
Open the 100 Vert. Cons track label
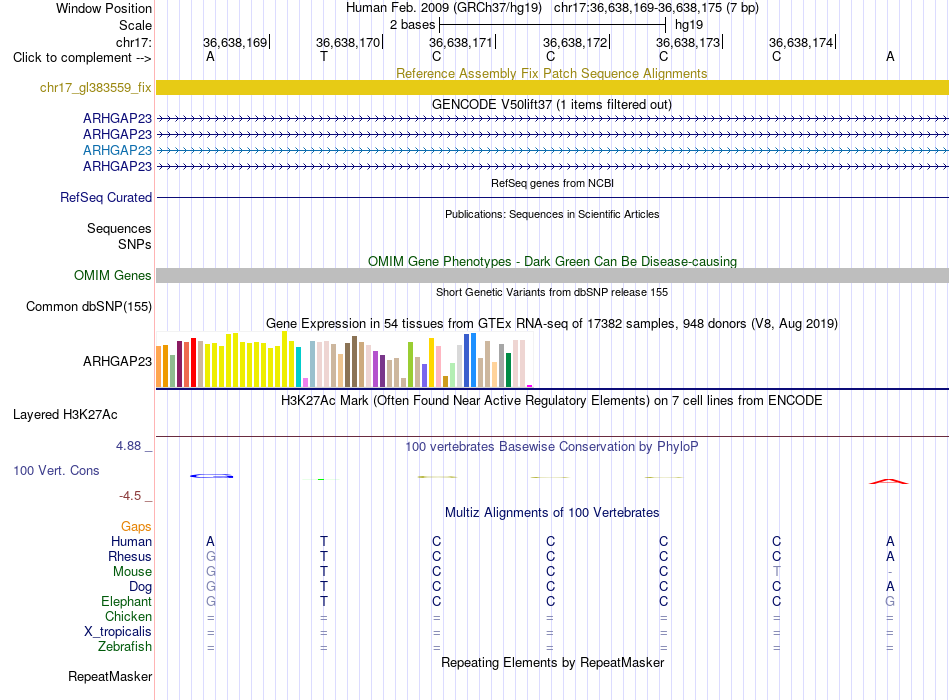tap(56, 470)
